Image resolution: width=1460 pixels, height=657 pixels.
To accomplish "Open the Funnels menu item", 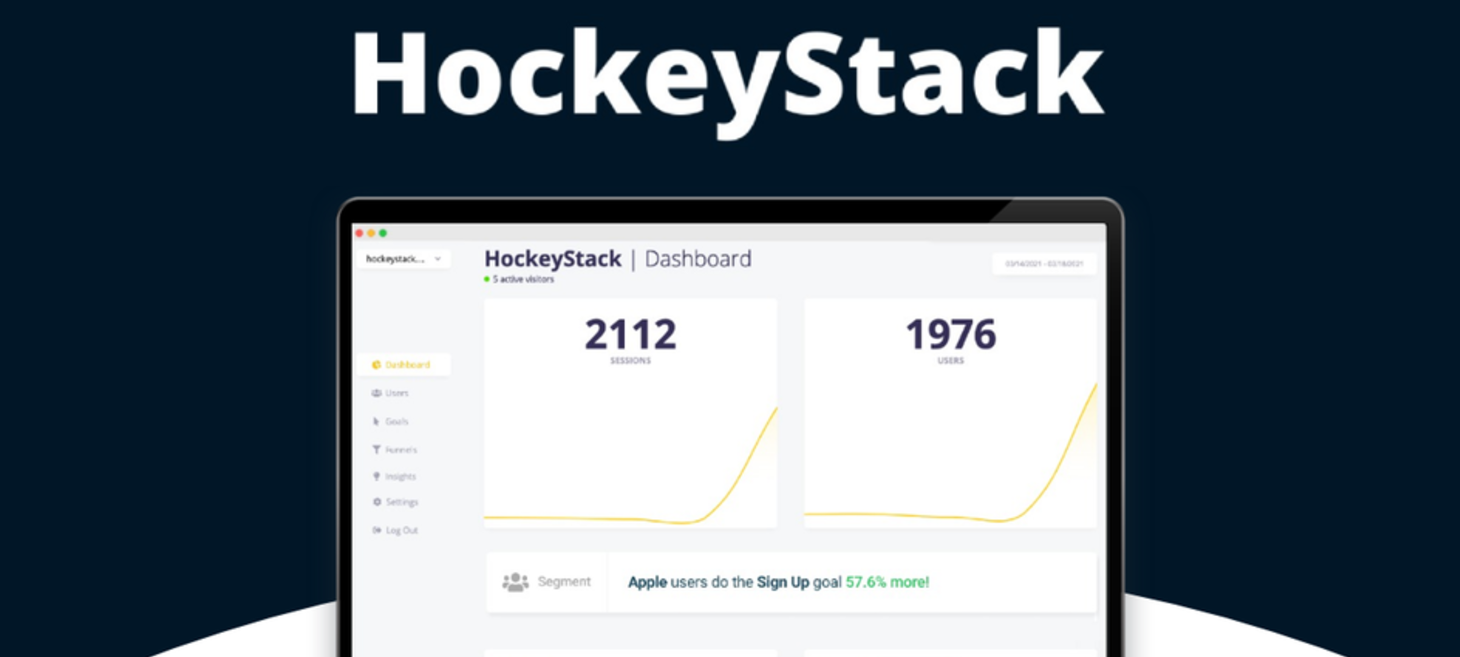I will pyautogui.click(x=401, y=450).
